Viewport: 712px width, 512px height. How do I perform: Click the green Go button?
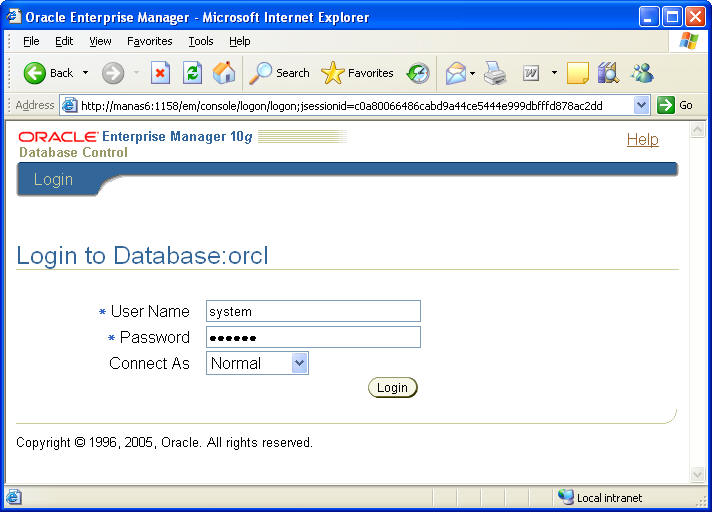(675, 105)
